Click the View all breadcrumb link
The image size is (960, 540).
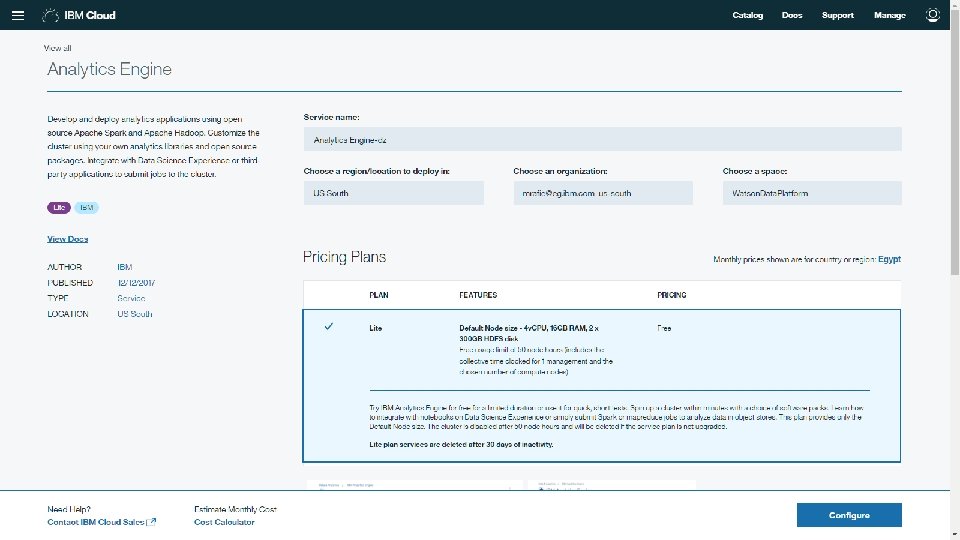coord(58,48)
